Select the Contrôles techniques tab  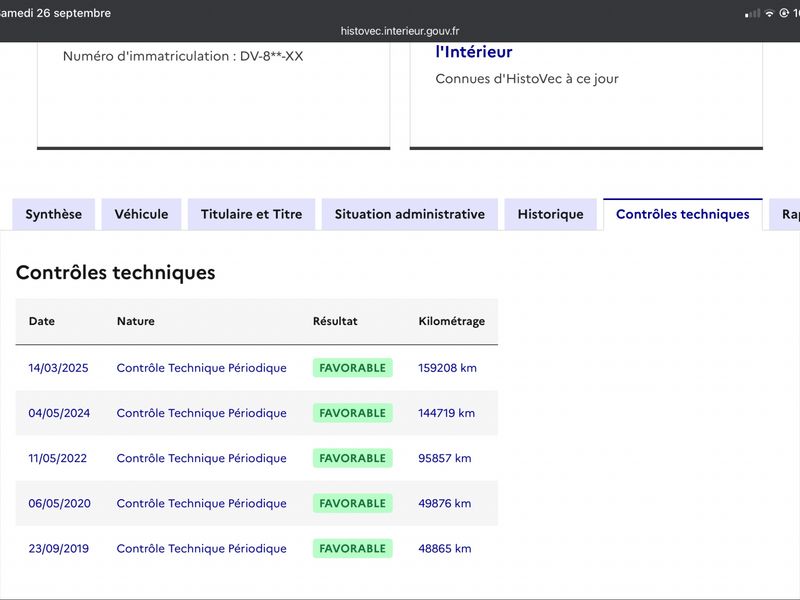coord(683,214)
